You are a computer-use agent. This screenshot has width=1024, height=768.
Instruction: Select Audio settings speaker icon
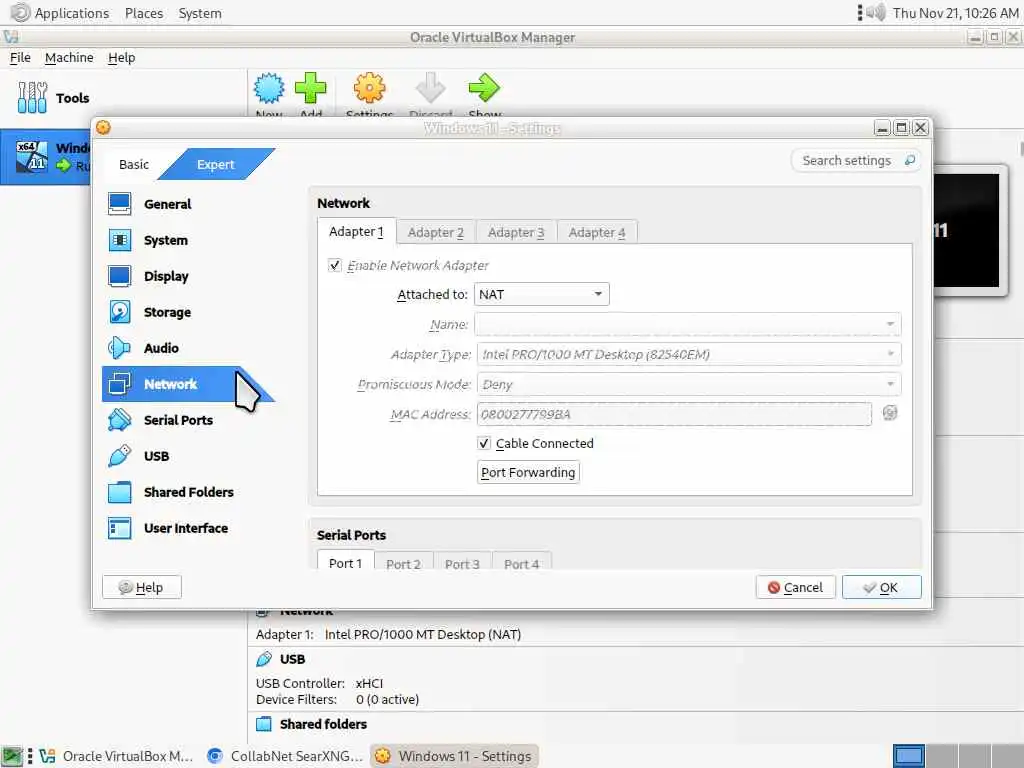tap(120, 348)
